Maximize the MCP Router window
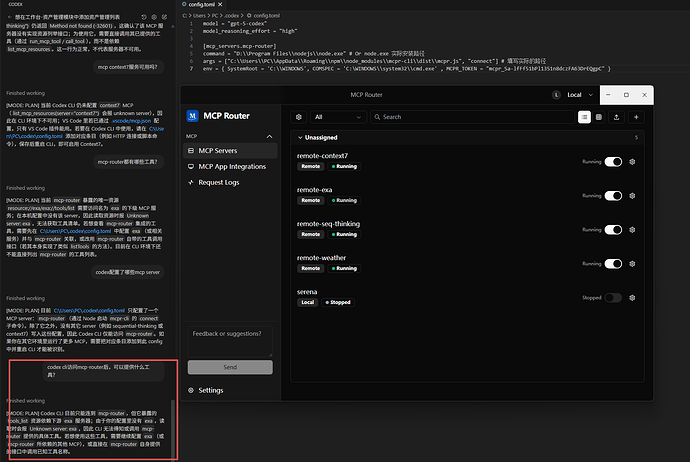The height and width of the screenshot is (462, 690). point(626,95)
